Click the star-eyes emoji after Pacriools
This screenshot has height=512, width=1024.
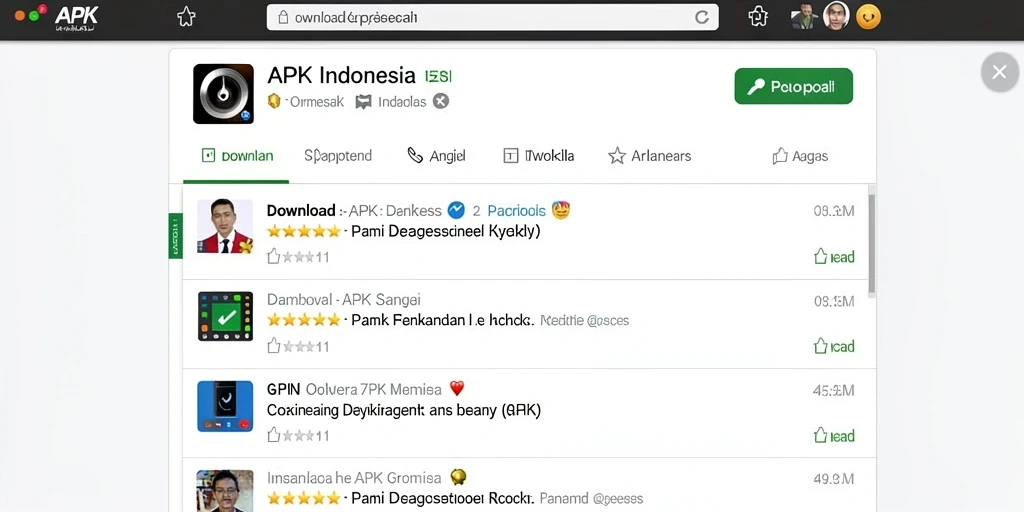coord(561,210)
